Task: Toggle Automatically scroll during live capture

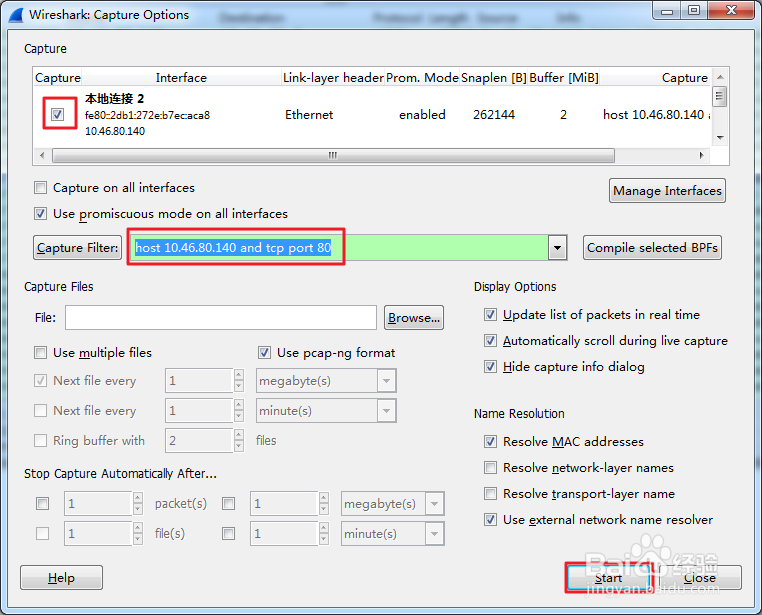Action: click(490, 341)
